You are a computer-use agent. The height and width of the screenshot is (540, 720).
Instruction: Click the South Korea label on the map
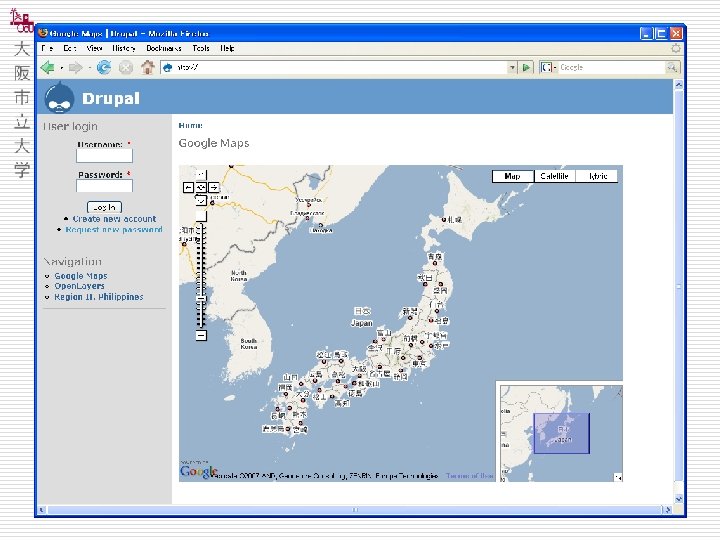pyautogui.click(x=248, y=344)
